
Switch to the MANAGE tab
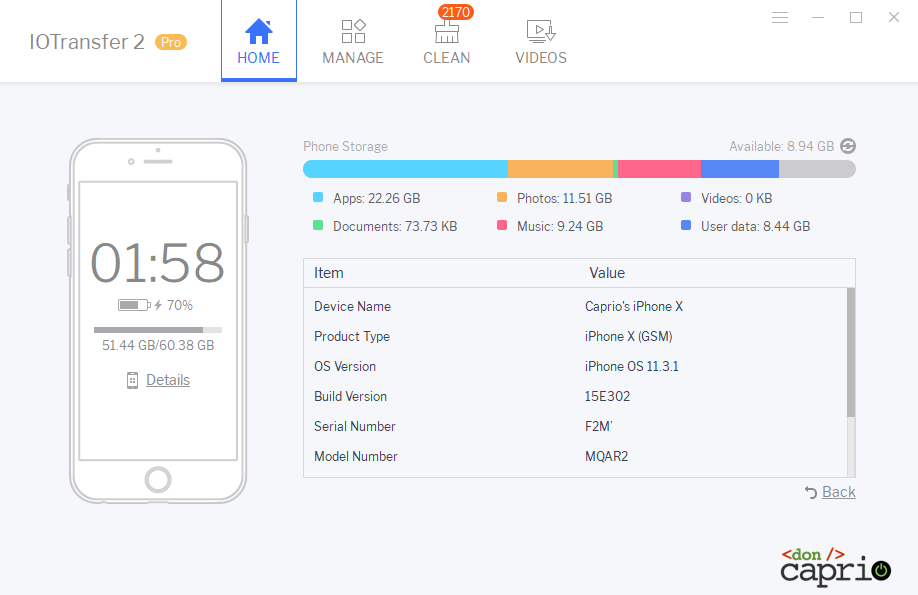pyautogui.click(x=353, y=41)
